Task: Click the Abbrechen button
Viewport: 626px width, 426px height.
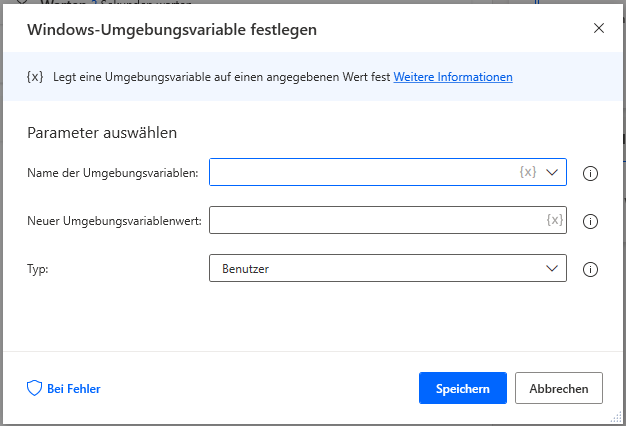Action: (559, 388)
